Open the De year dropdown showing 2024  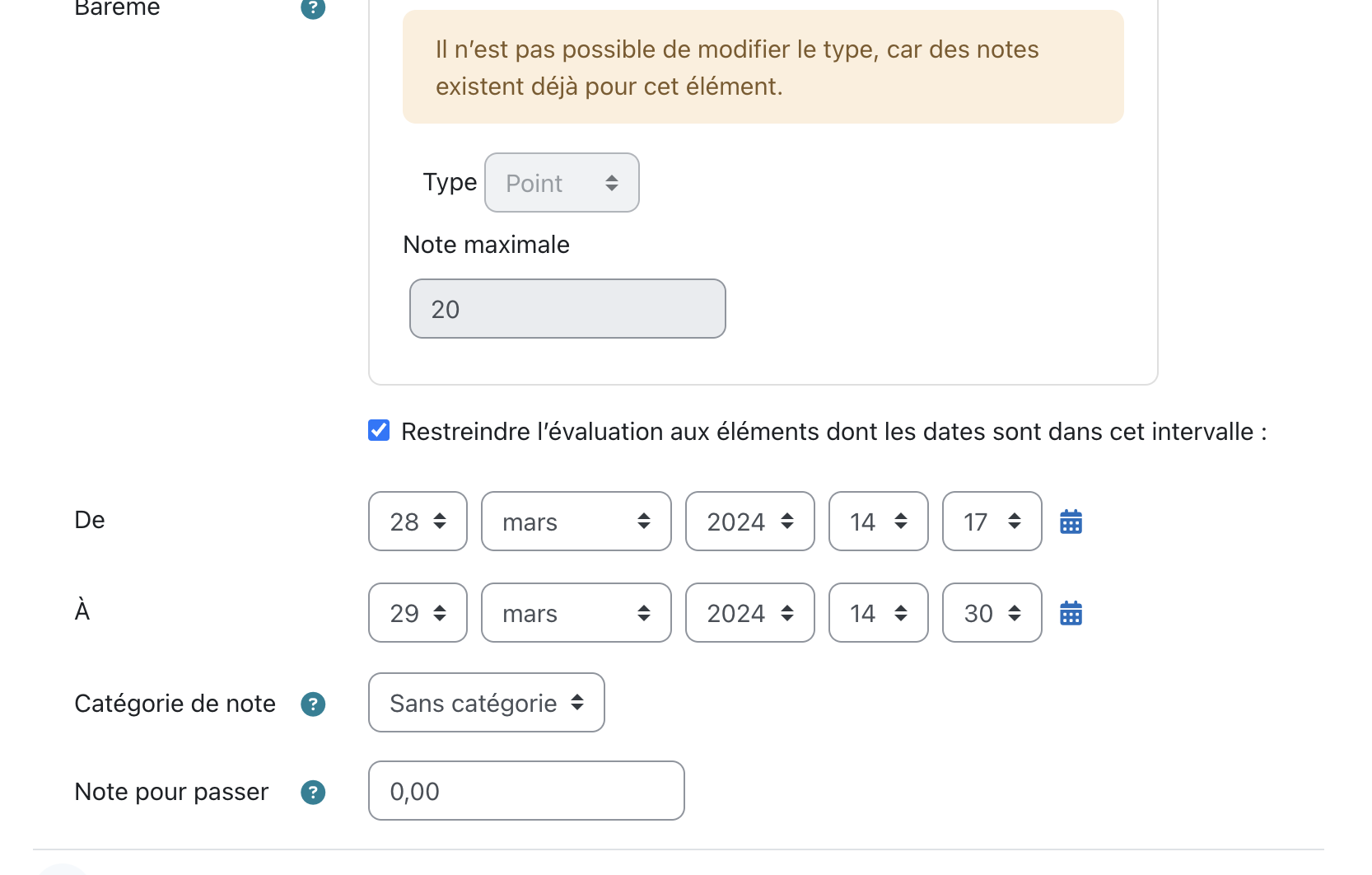click(750, 522)
